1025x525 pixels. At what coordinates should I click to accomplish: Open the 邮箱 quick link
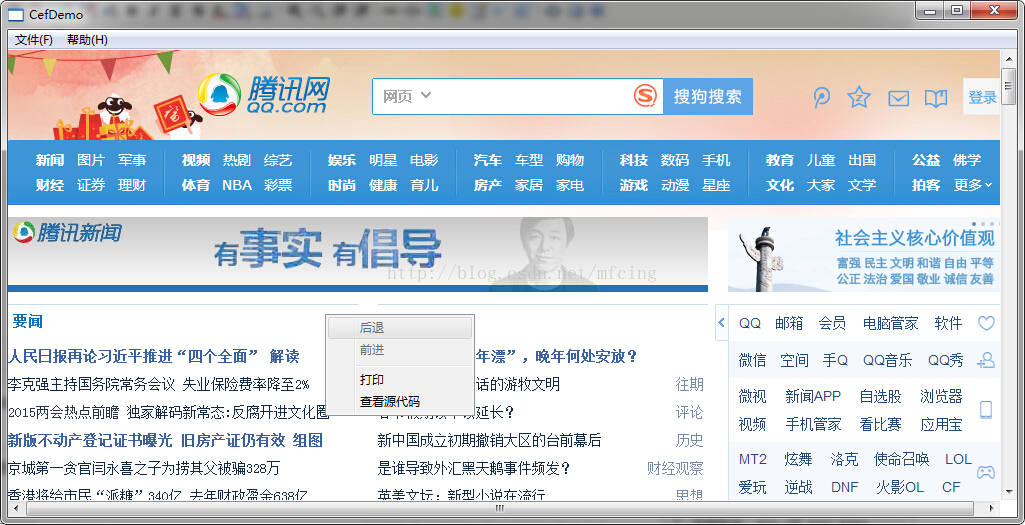(x=789, y=323)
